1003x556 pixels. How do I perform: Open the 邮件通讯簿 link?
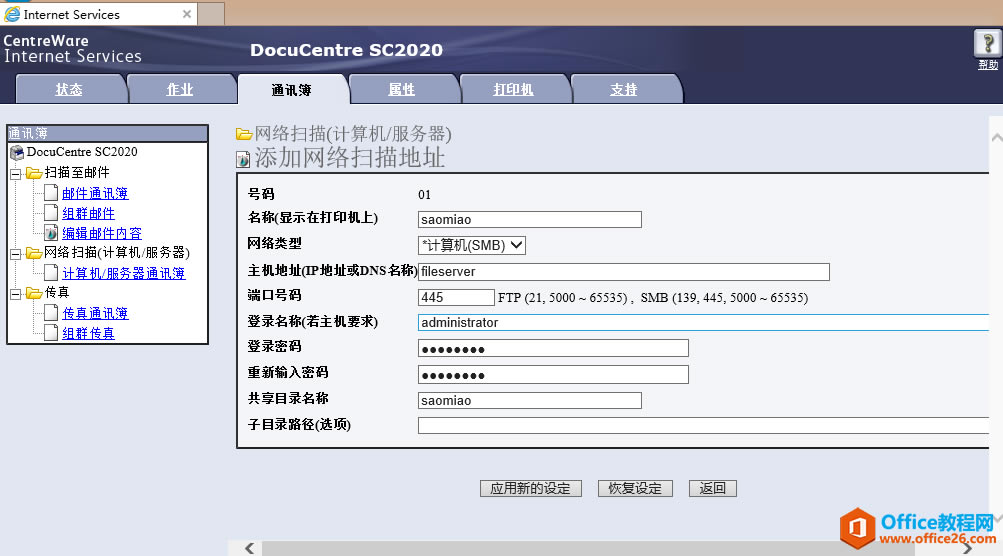[x=95, y=193]
